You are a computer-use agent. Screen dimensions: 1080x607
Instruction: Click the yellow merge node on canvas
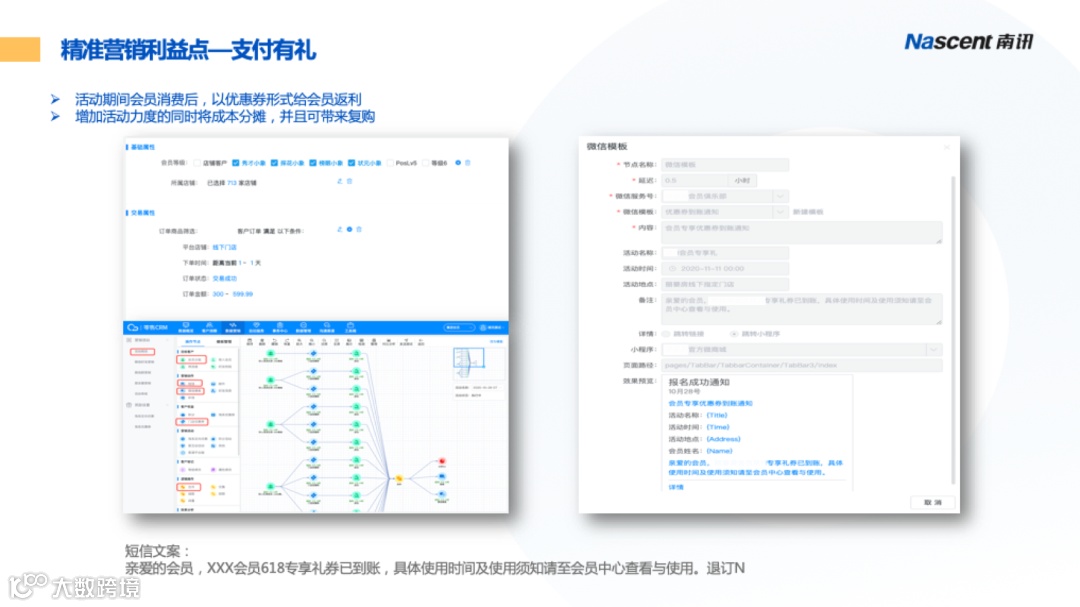tap(399, 478)
